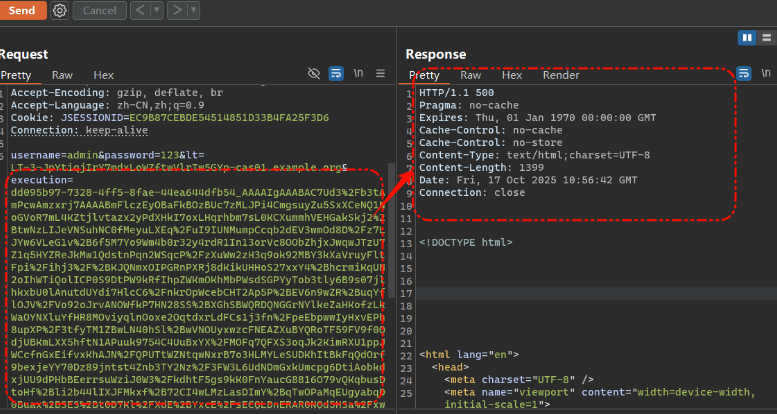Open the Request panel hamburger menu
The image size is (777, 414).
tap(381, 73)
